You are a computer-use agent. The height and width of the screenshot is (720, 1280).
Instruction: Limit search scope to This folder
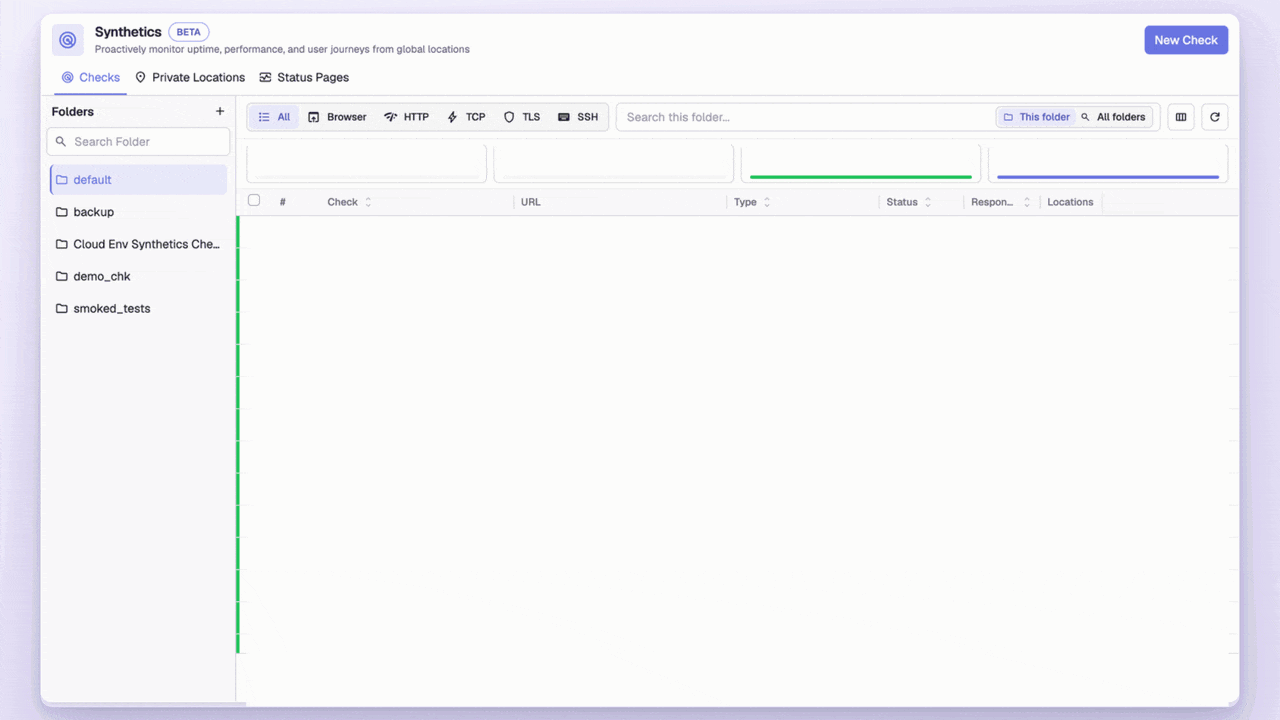[1036, 117]
